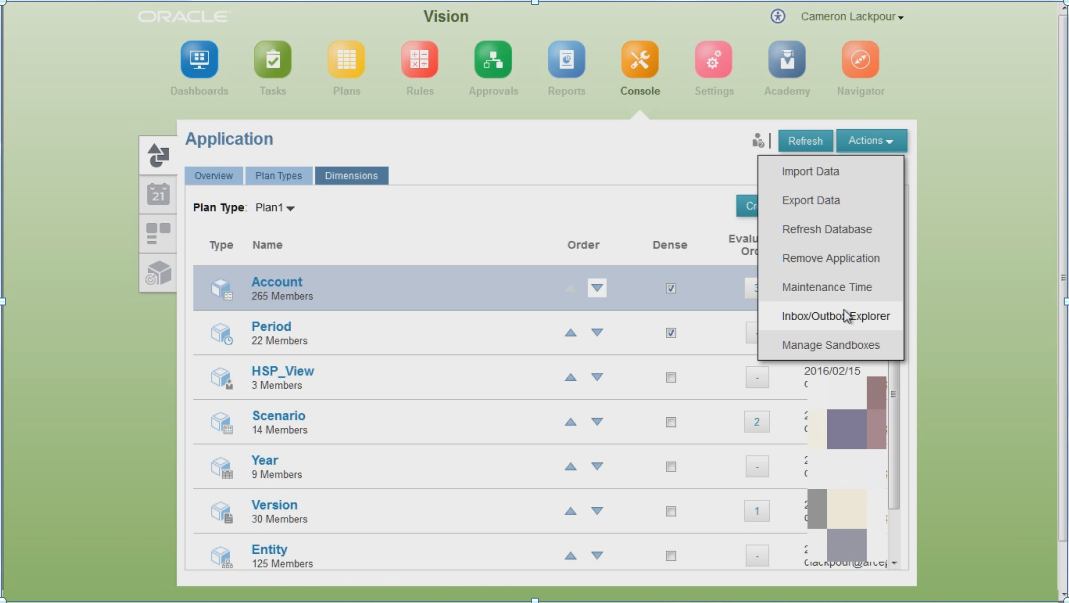The height and width of the screenshot is (603, 1069).
Task: Choose Refresh Database menu item
Action: [830, 229]
